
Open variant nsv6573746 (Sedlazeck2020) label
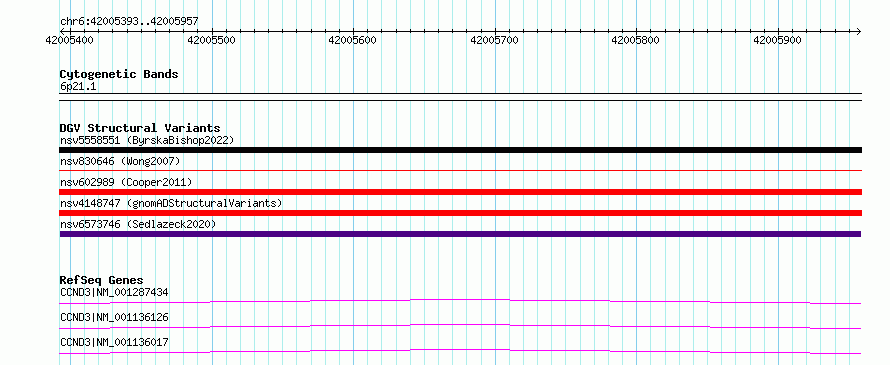point(138,224)
